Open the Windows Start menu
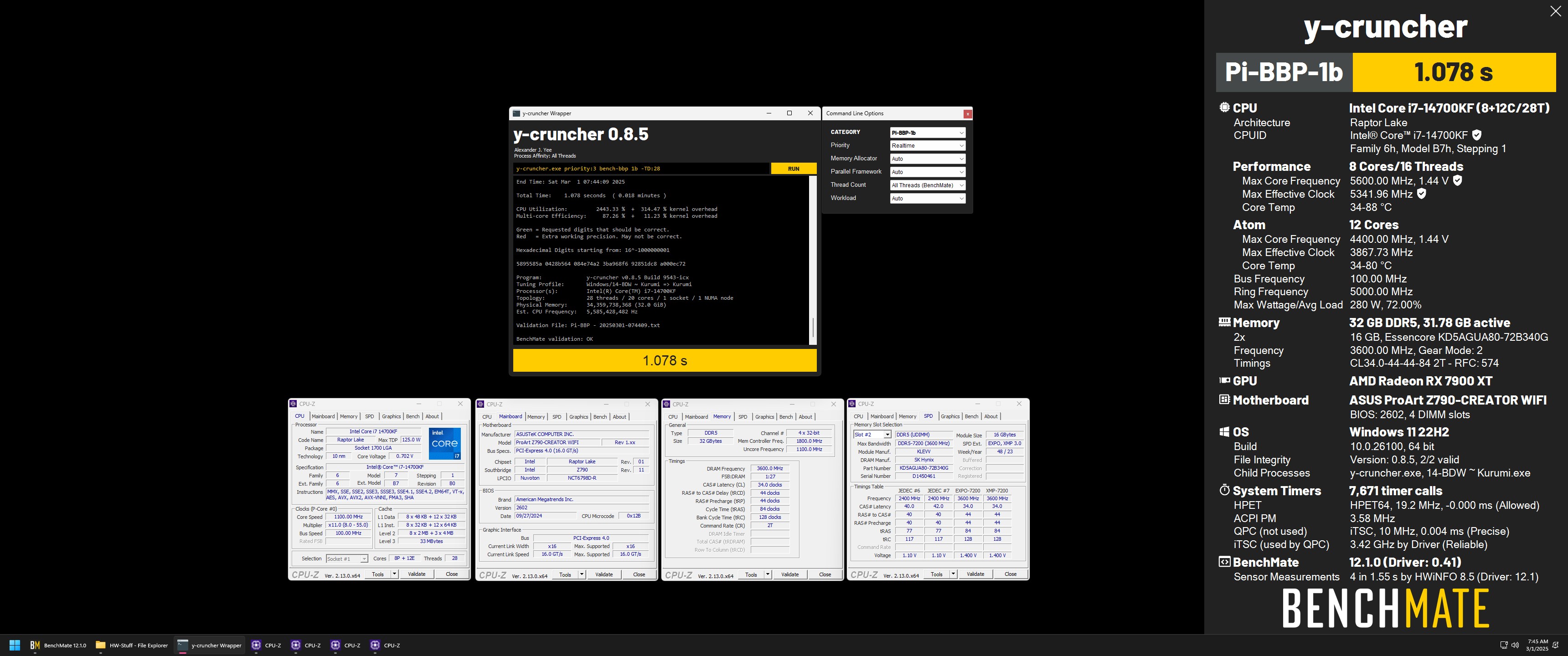The image size is (1568, 656). 15,645
